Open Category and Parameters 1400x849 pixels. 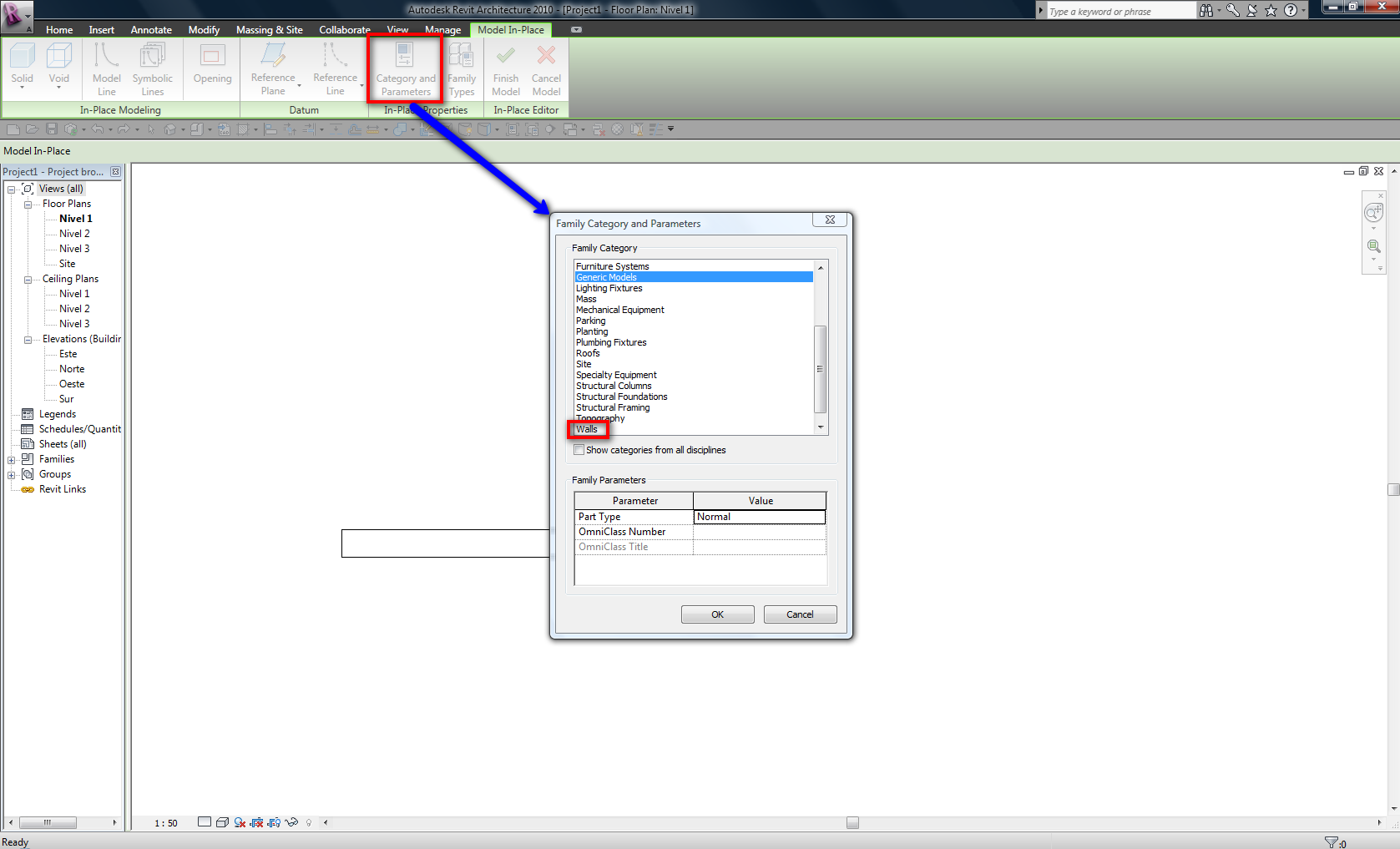pos(405,69)
